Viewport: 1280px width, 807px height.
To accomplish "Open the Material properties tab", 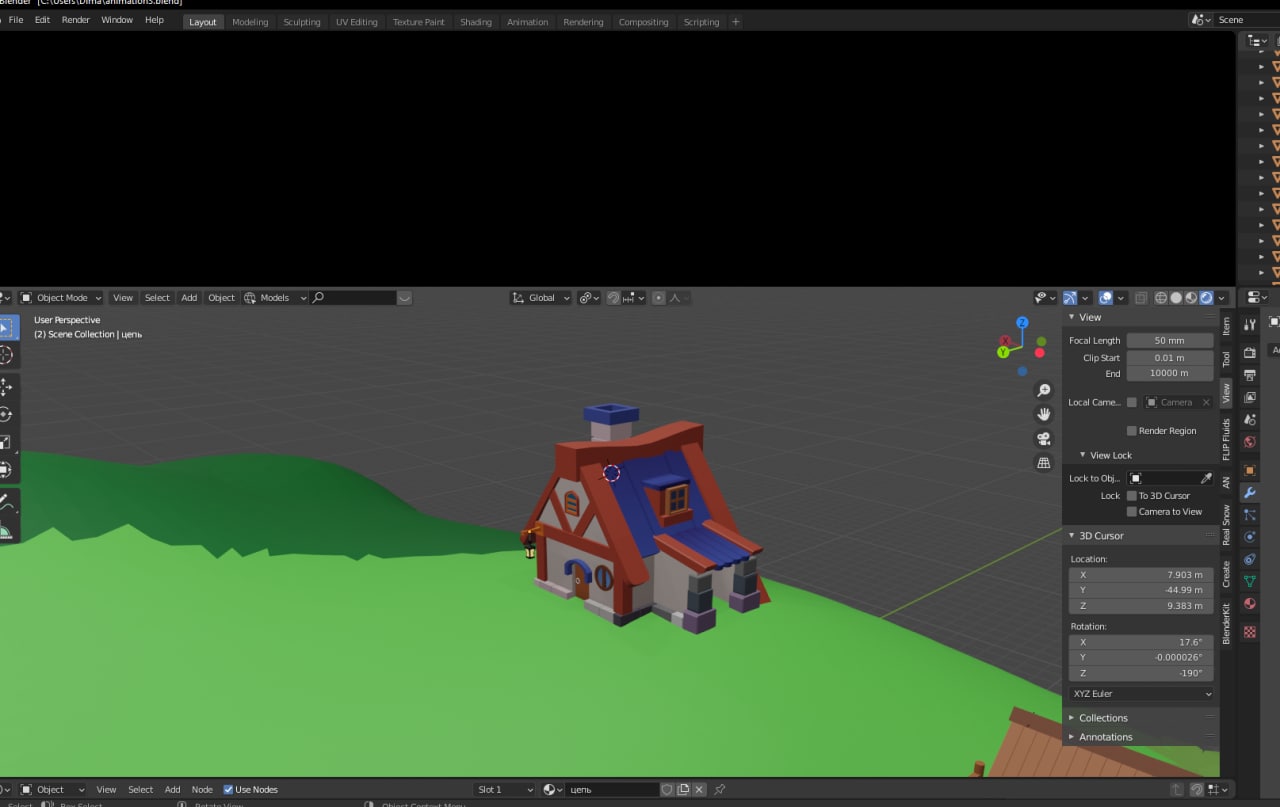I will 1250,604.
